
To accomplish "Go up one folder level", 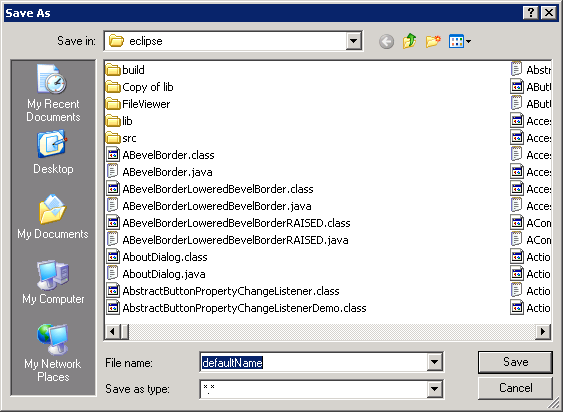I will point(409,41).
